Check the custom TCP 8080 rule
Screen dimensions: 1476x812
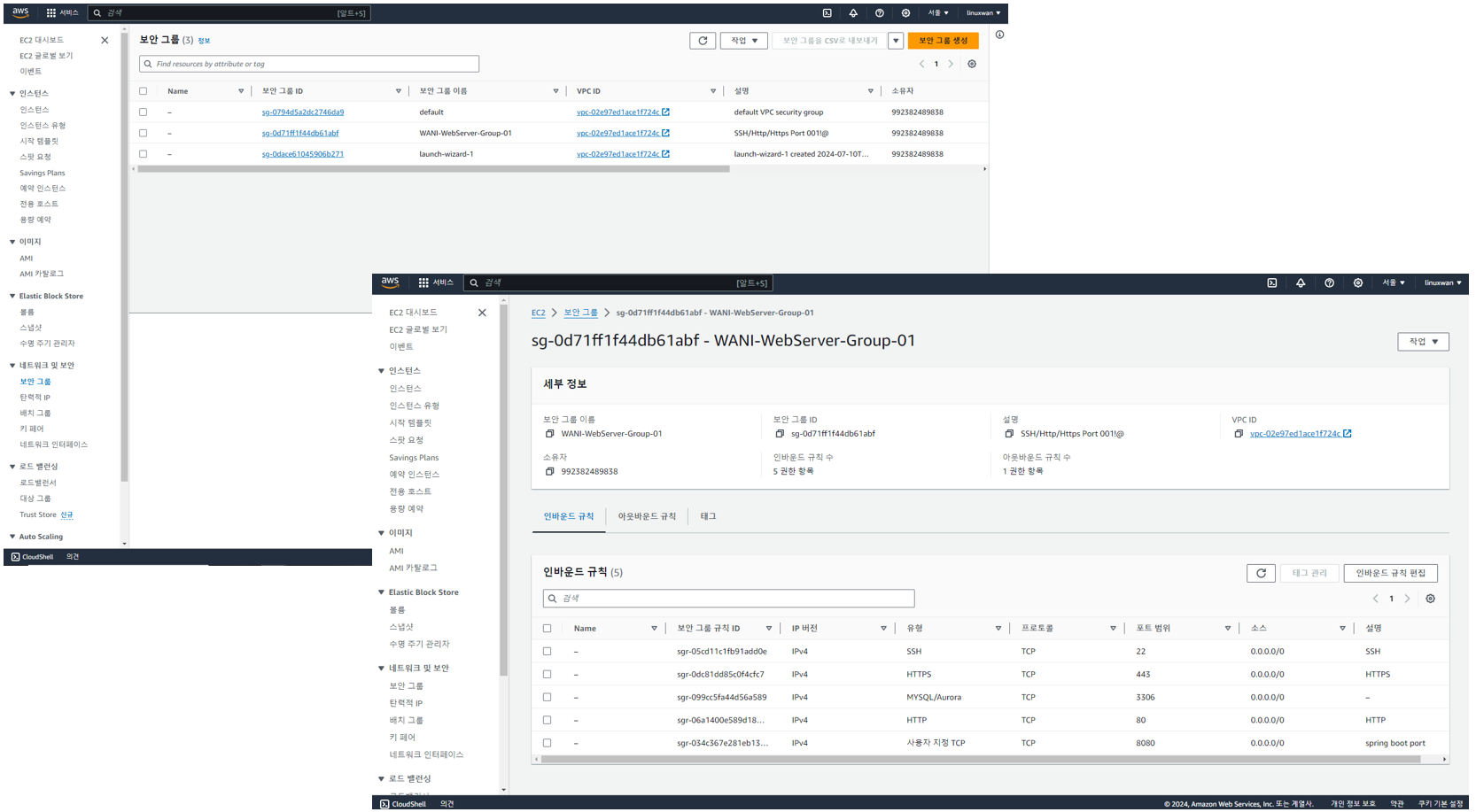[x=547, y=743]
